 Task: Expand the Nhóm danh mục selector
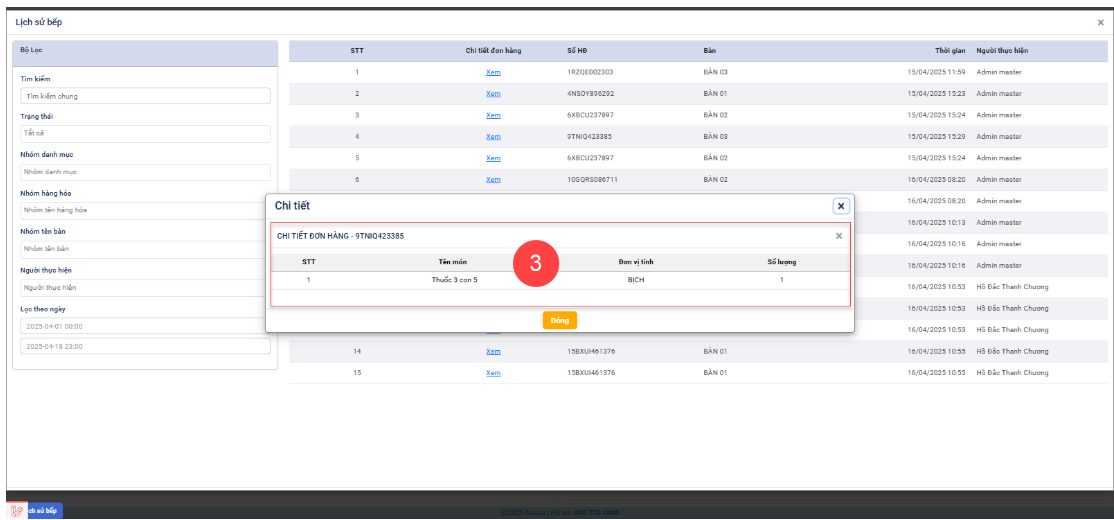[145, 172]
